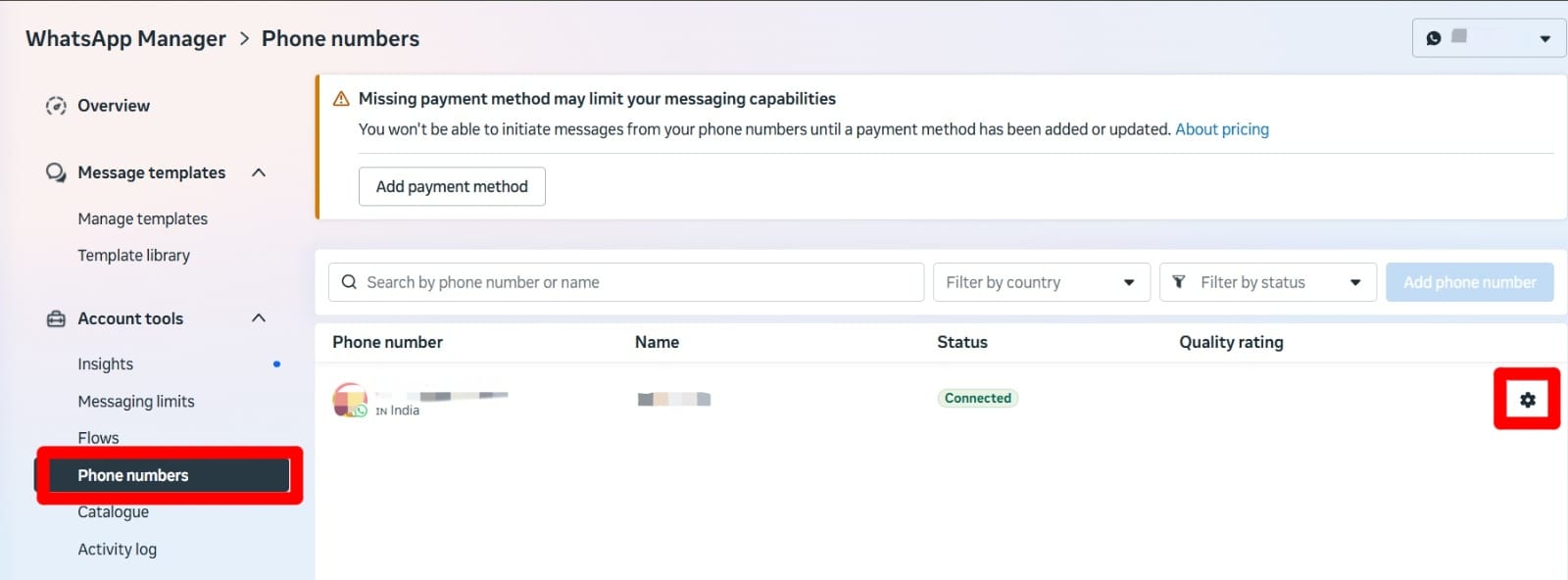Click Add payment method button
The image size is (1568, 580).
tap(452, 186)
